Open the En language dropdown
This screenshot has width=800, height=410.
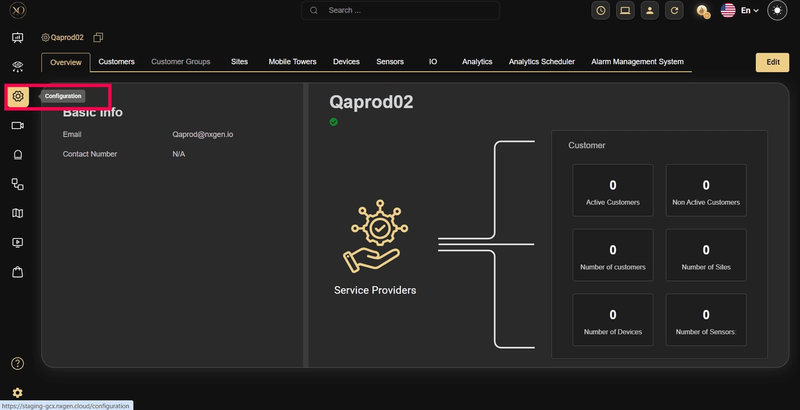click(749, 10)
